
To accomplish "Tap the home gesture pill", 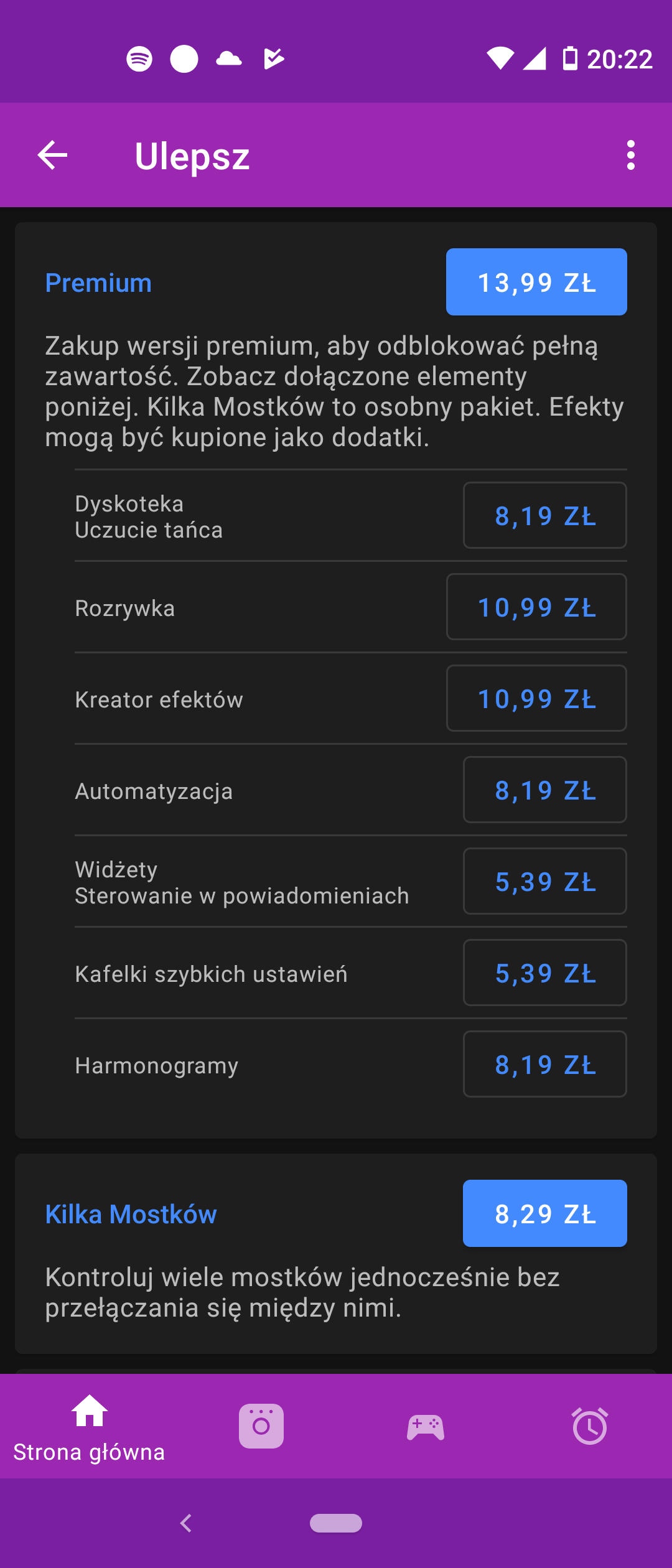I will point(336,1523).
